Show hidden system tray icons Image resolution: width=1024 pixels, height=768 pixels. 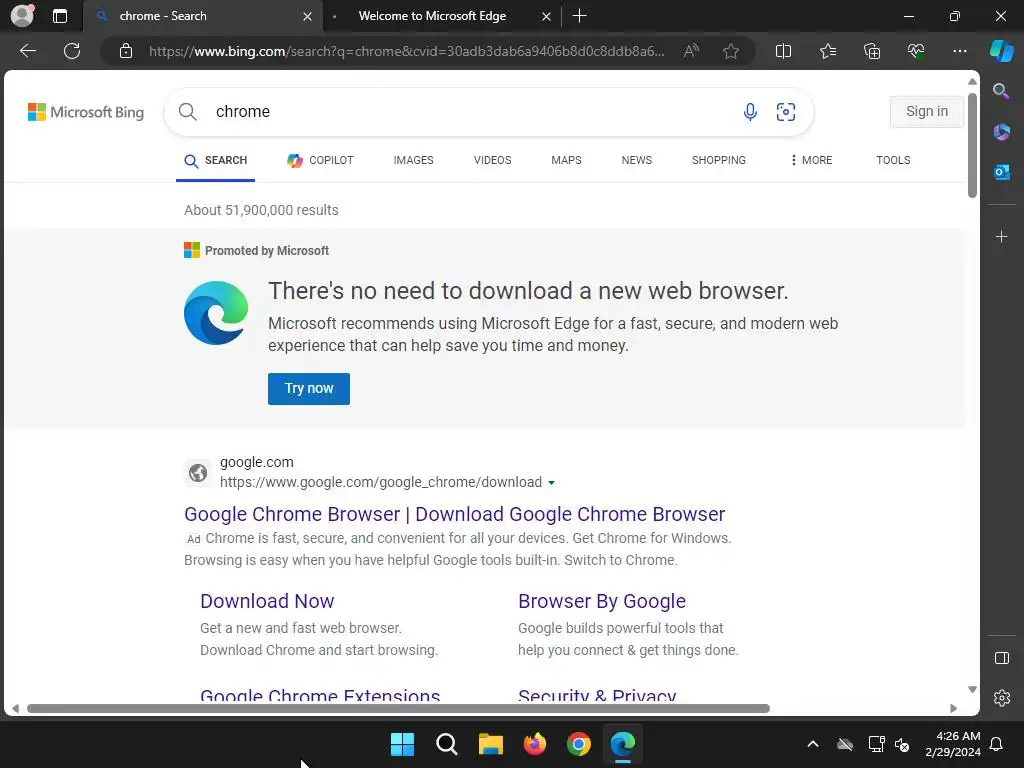(x=812, y=744)
